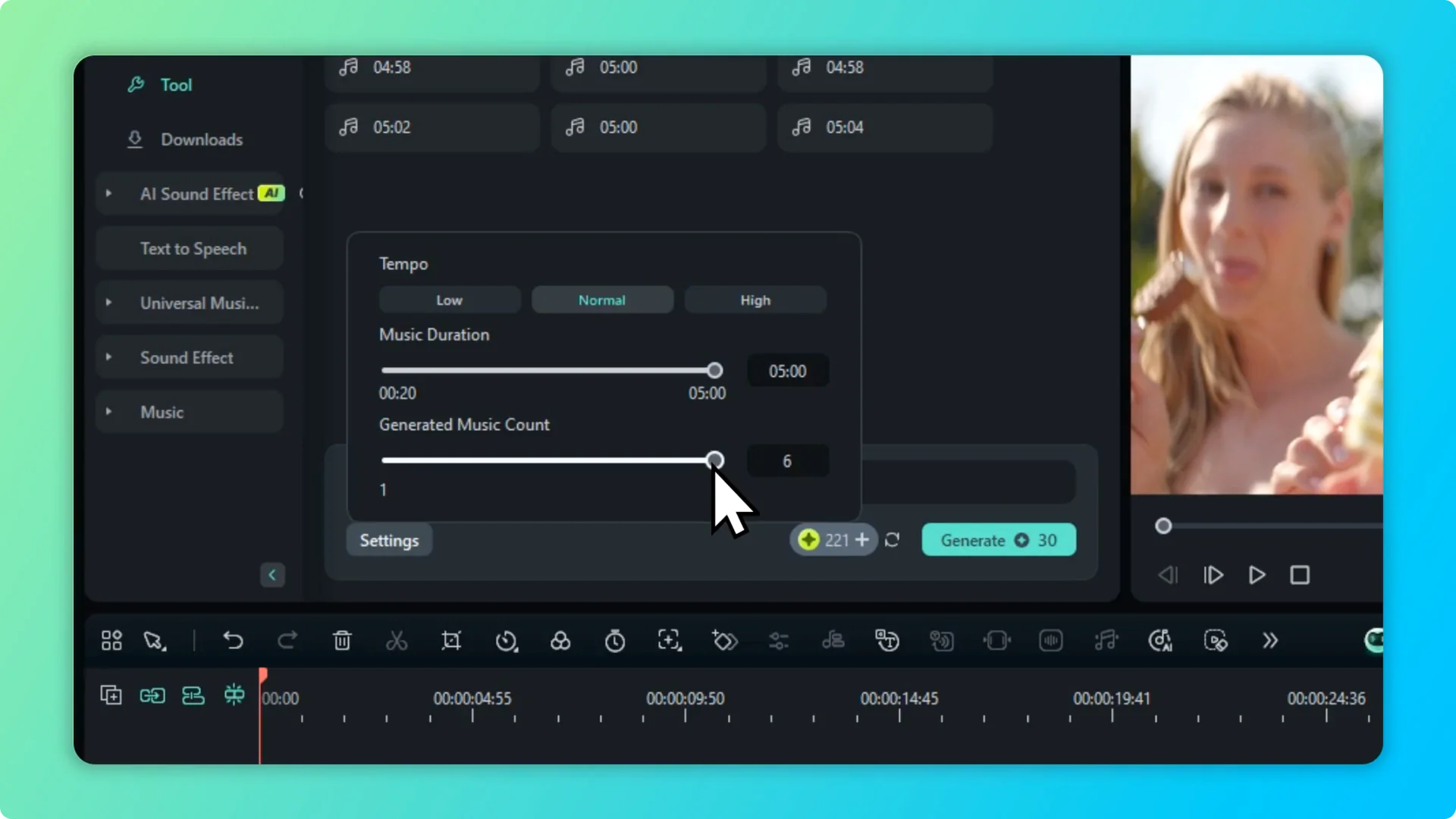Click the audio waveform icon
Image resolution: width=1456 pixels, height=819 pixels.
tap(1051, 641)
